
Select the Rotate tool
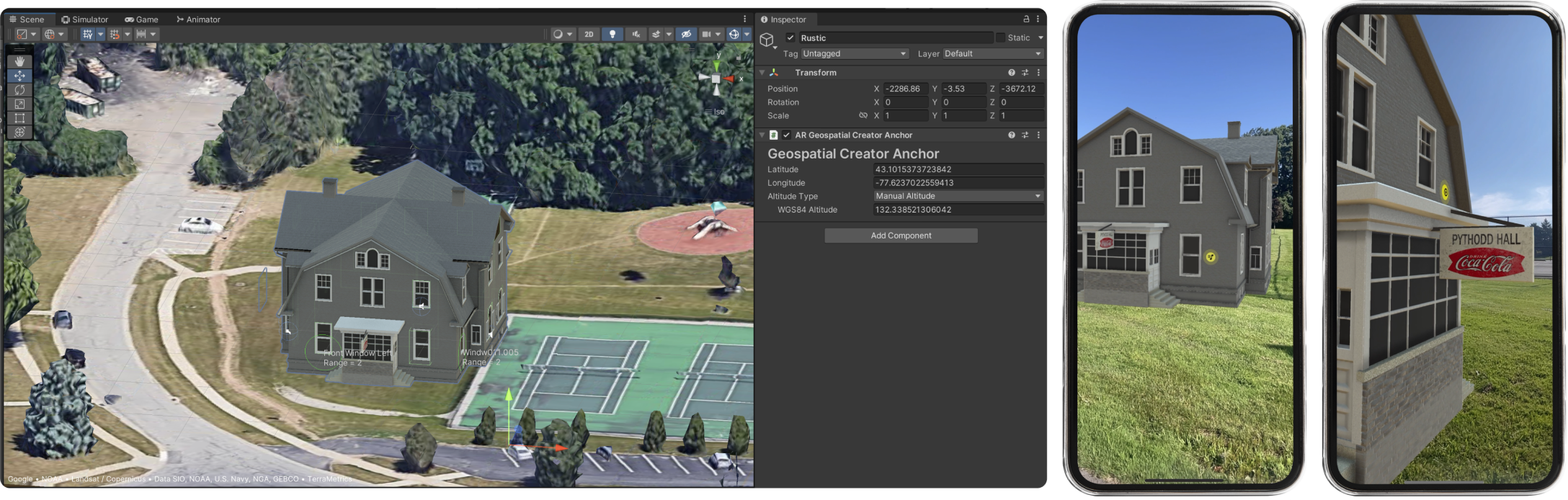pyautogui.click(x=19, y=90)
